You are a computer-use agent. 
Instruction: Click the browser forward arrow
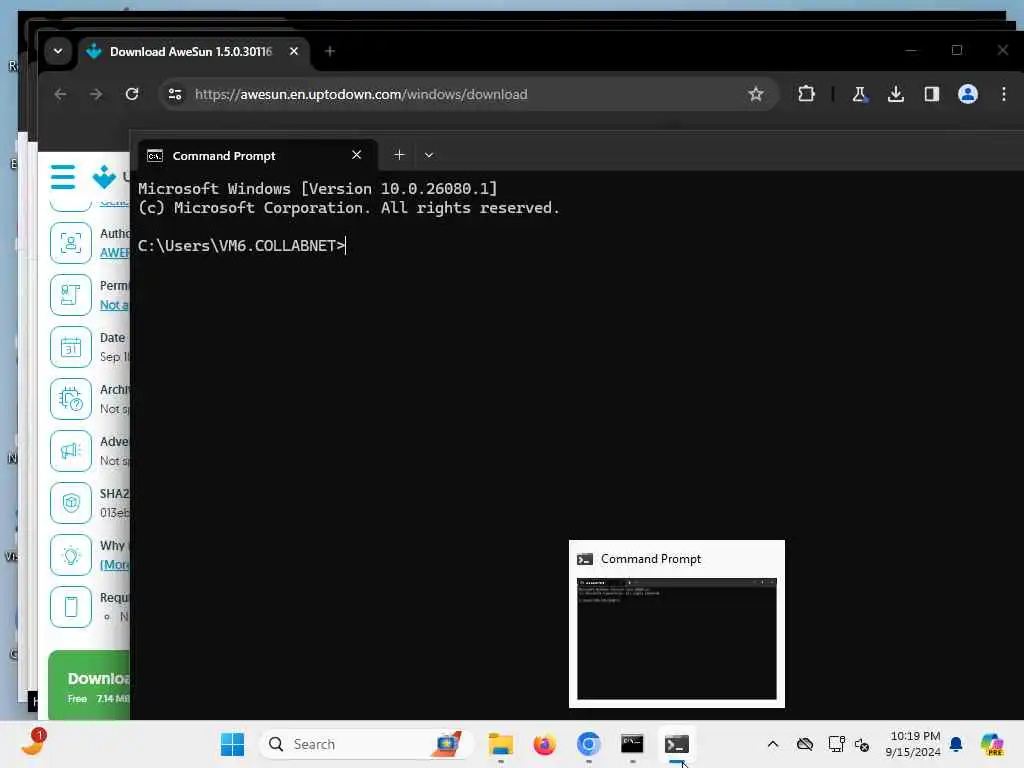coord(96,94)
